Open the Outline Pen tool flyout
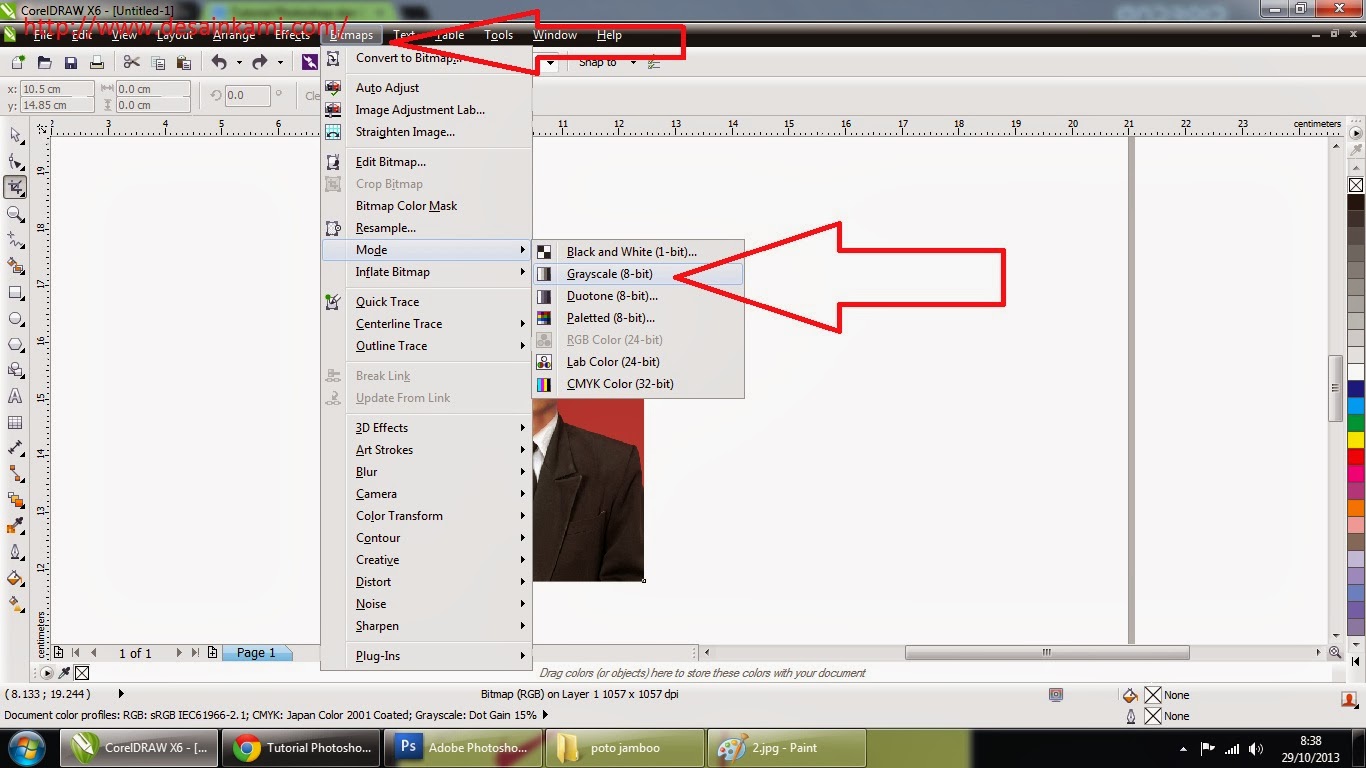The image size is (1366, 768). [16, 552]
